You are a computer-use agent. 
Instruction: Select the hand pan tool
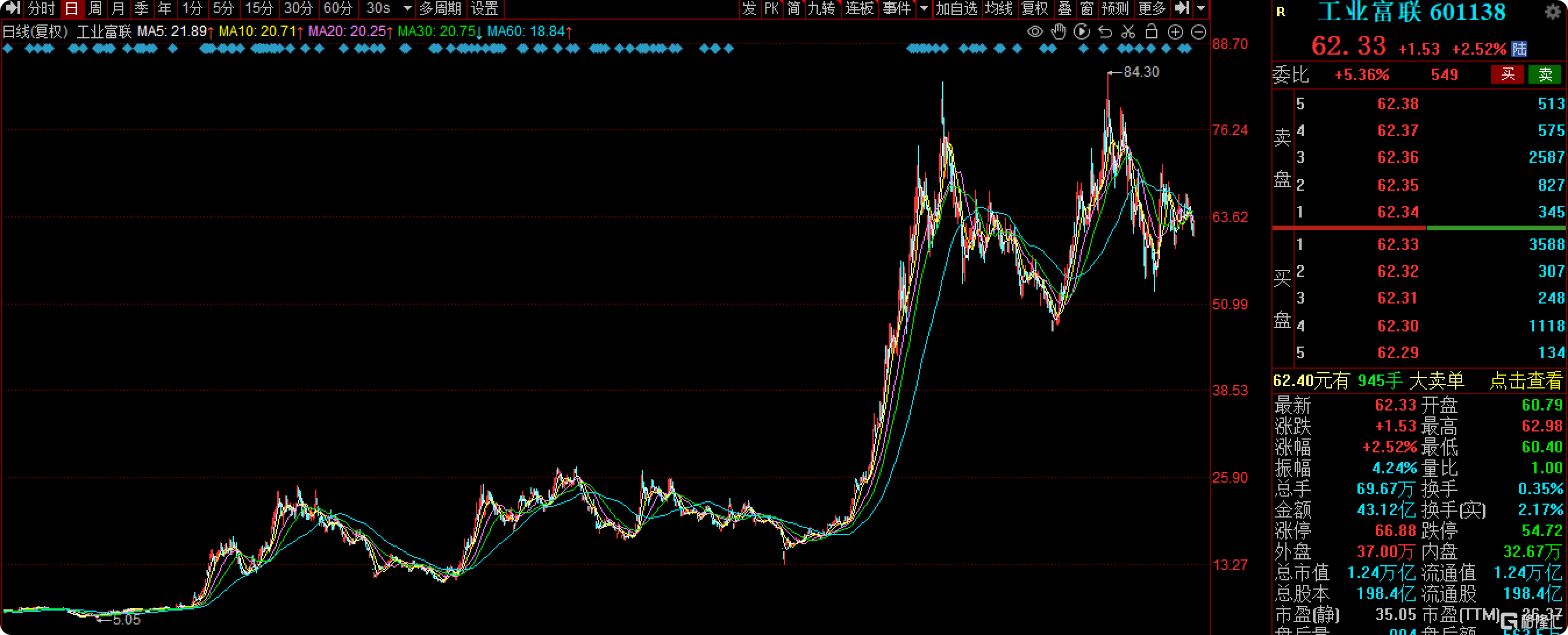coord(1059,31)
